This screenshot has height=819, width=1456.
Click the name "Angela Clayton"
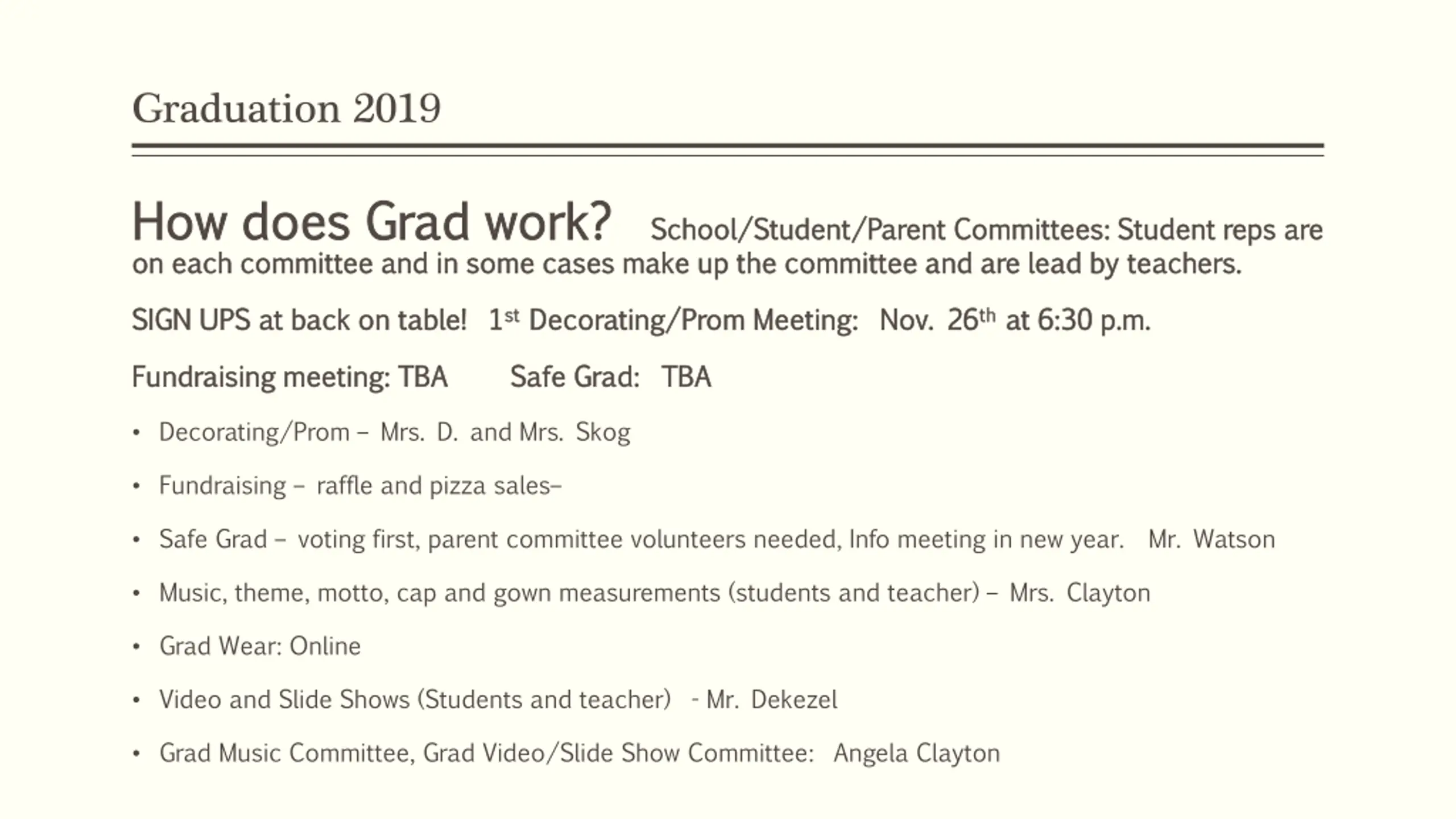(916, 754)
